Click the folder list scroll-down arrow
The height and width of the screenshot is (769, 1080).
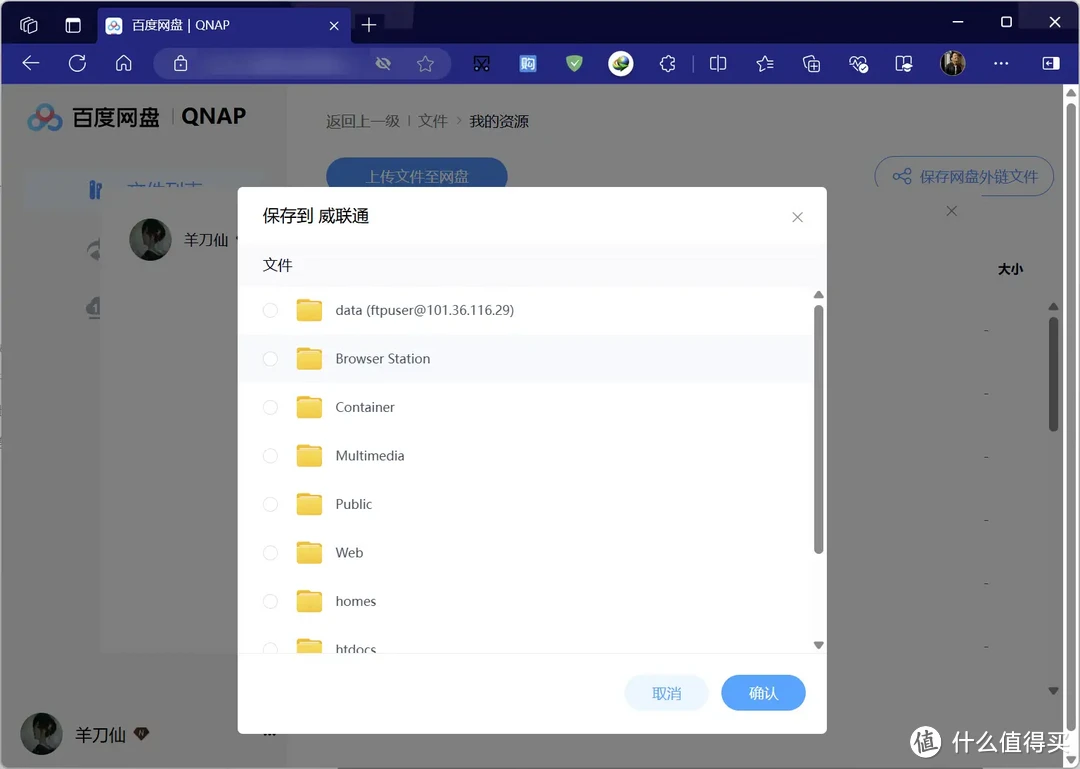[818, 645]
